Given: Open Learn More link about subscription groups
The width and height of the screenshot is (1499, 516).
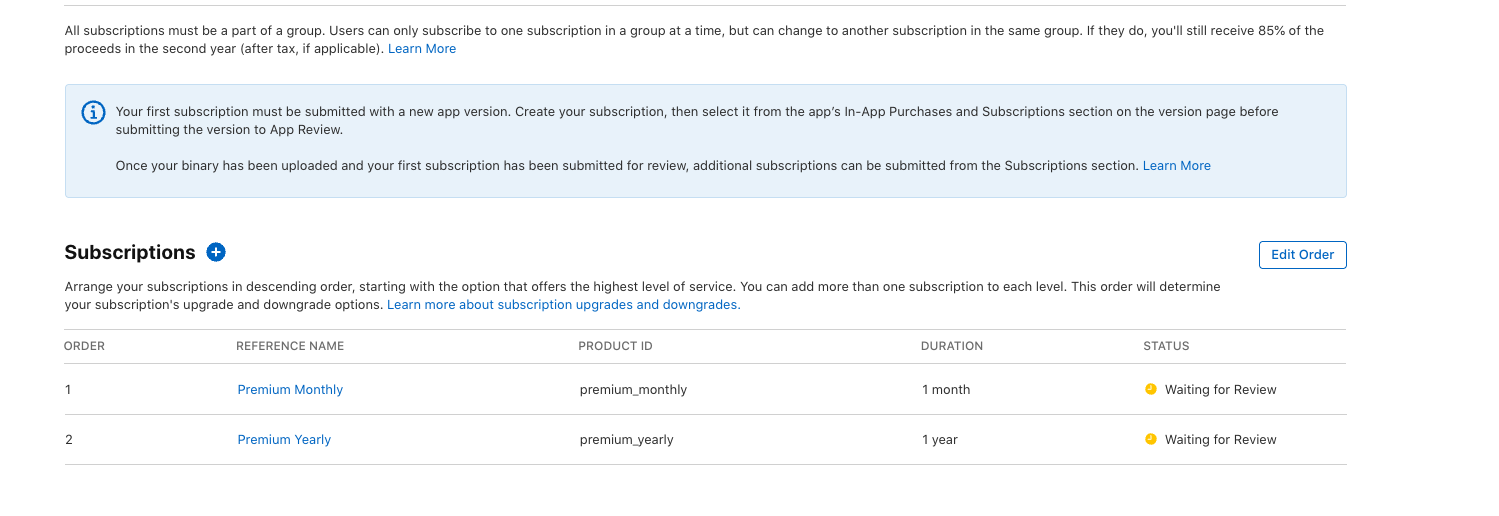Looking at the screenshot, I should point(422,49).
